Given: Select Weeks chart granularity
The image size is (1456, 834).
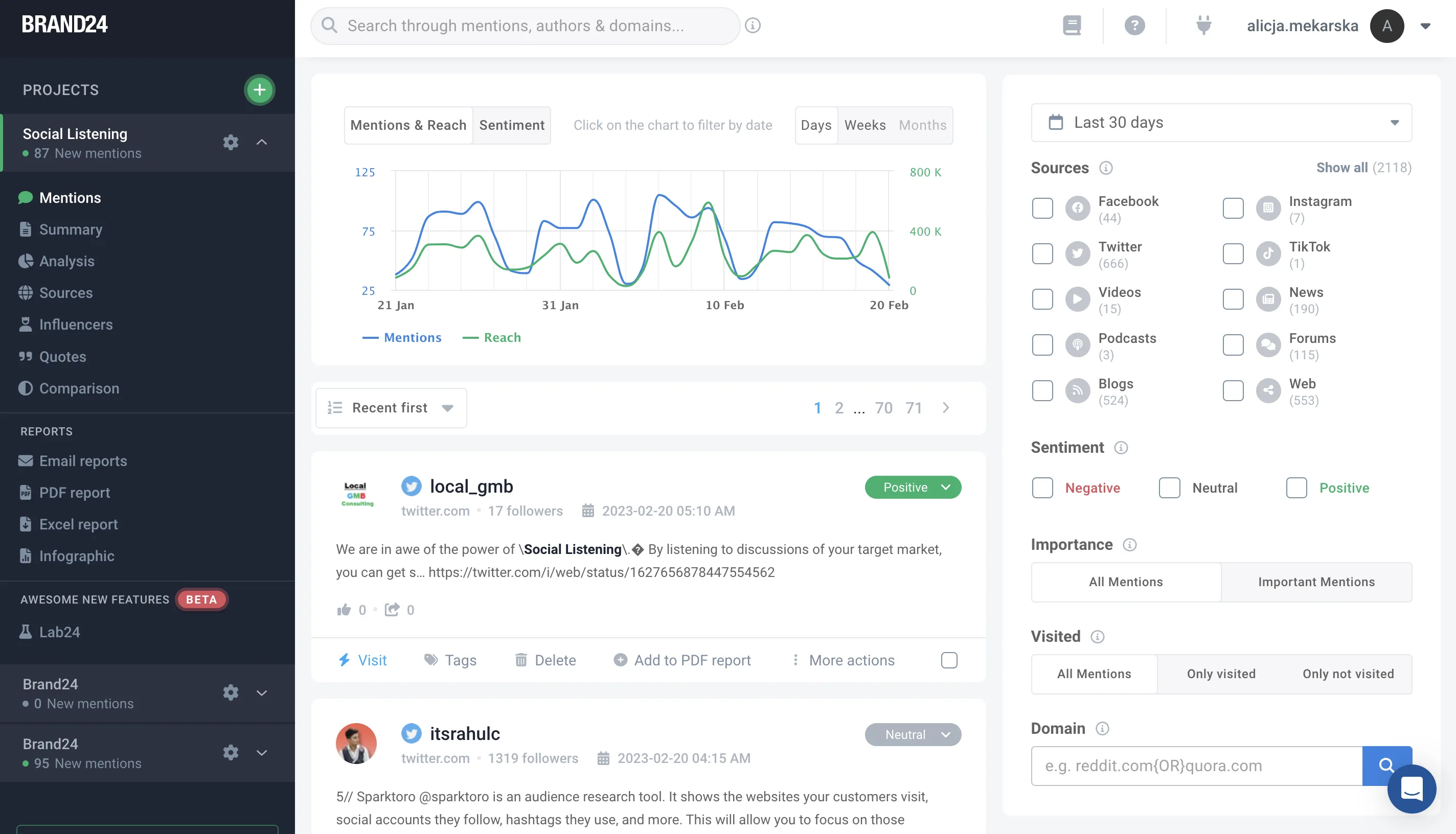Looking at the screenshot, I should [864, 125].
